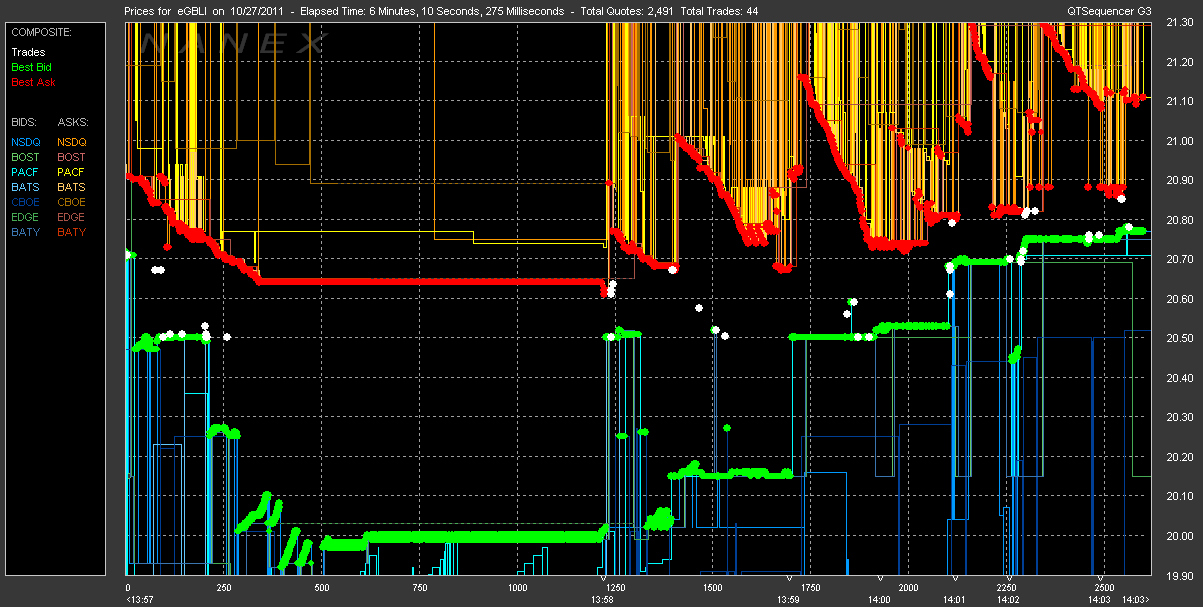This screenshot has width=1203, height=607.
Task: Click the 1750 sequence axis label
Action: tap(810, 588)
